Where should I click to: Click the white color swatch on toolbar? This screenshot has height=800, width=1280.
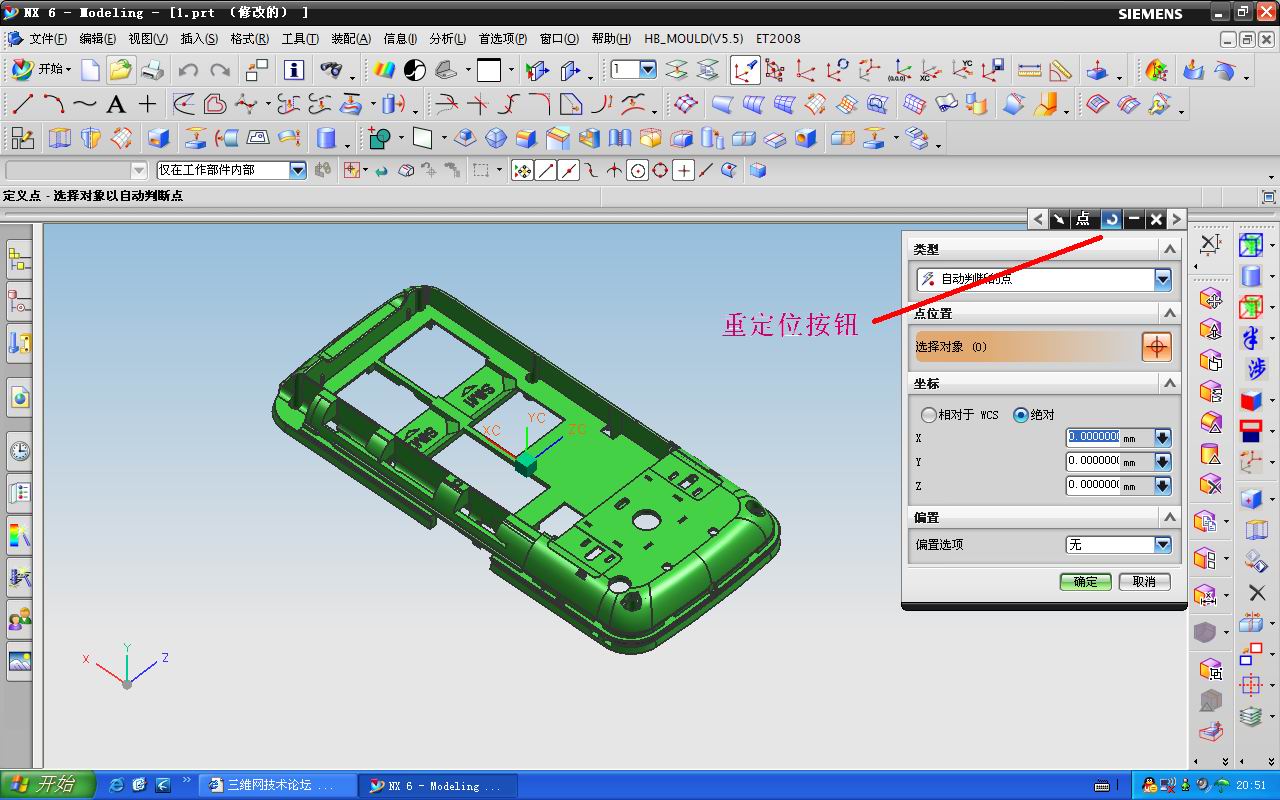pyautogui.click(x=489, y=70)
